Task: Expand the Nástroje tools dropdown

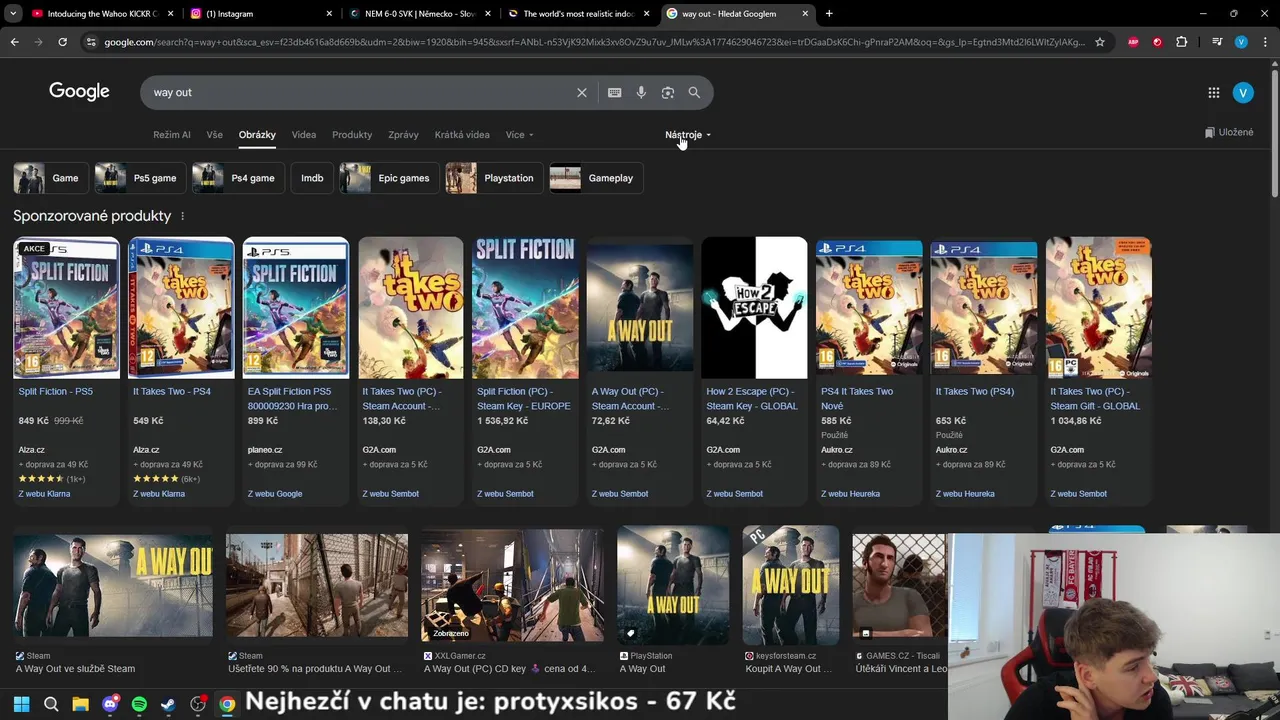Action: [x=688, y=135]
